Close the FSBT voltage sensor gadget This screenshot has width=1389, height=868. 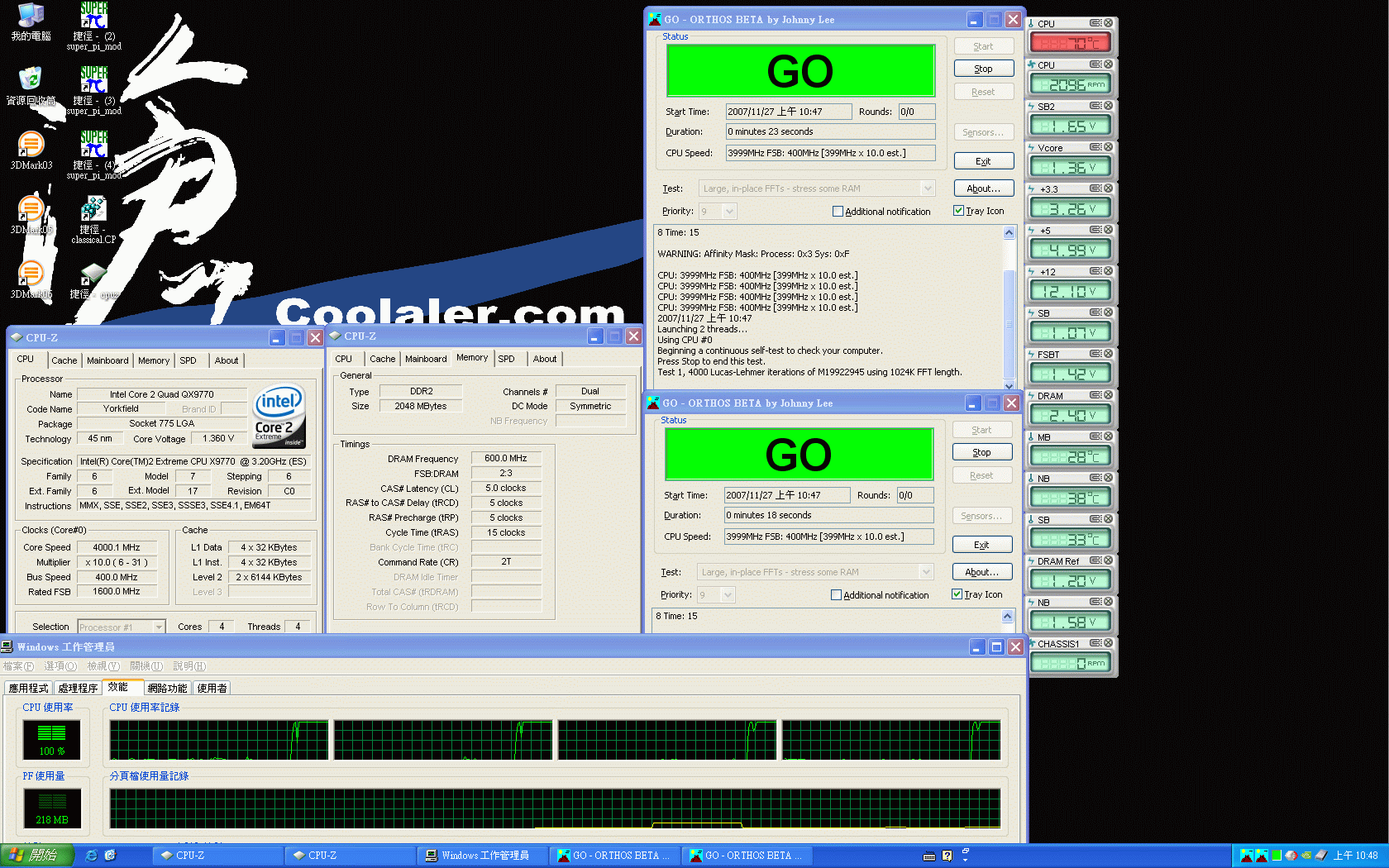click(1108, 354)
